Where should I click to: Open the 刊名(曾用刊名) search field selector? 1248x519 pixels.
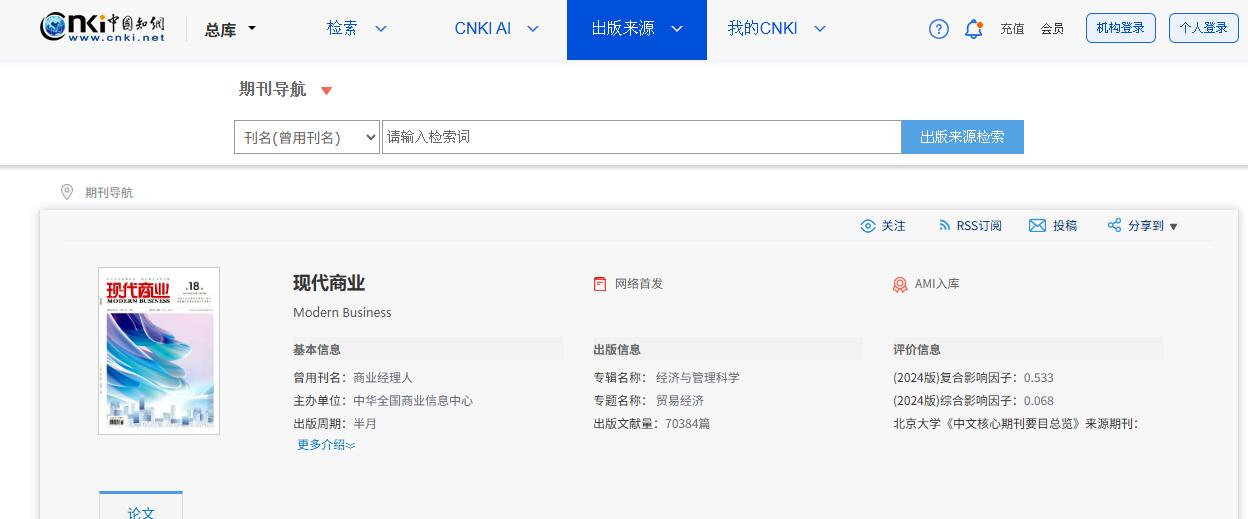tap(307, 137)
